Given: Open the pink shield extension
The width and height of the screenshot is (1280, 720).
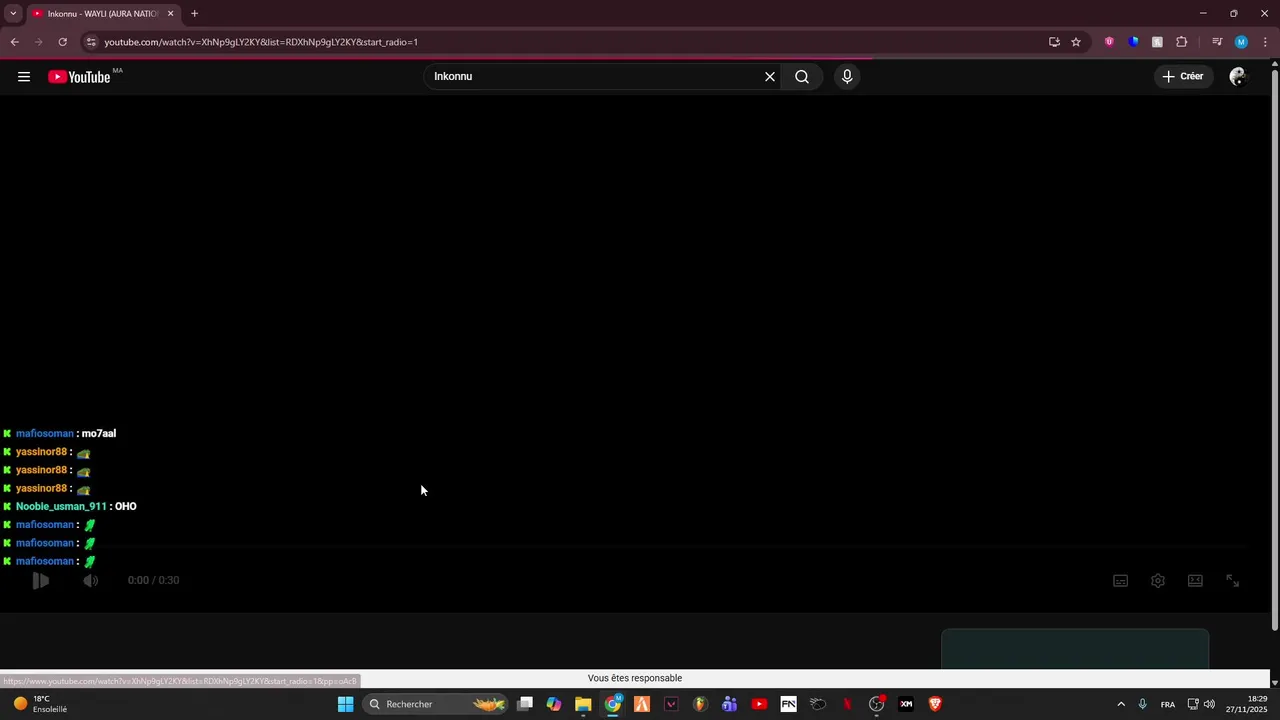Looking at the screenshot, I should [x=1109, y=42].
